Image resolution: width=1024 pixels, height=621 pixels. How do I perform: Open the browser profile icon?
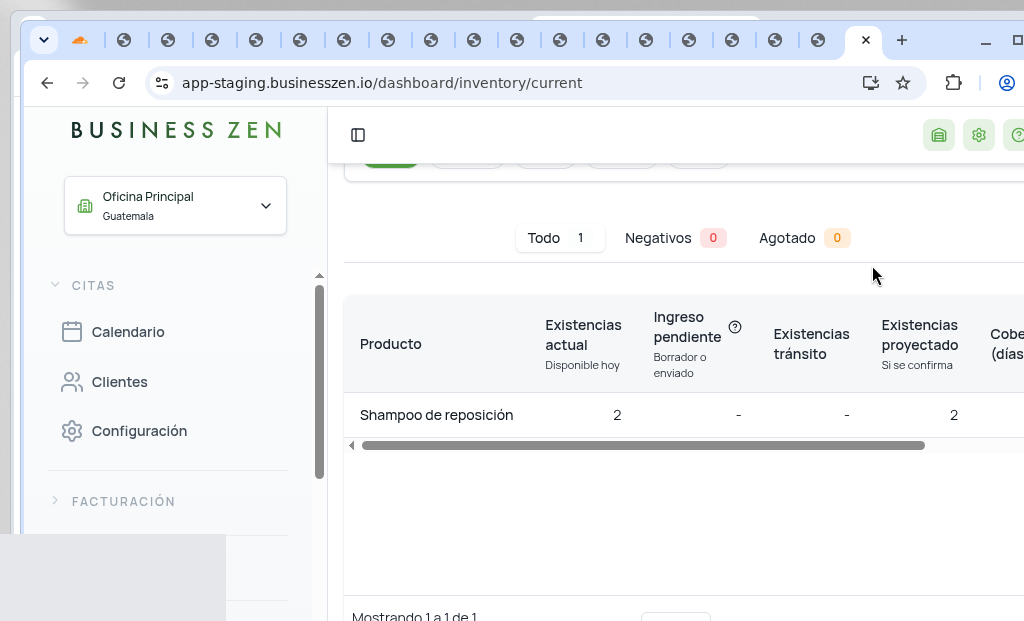point(1006,83)
